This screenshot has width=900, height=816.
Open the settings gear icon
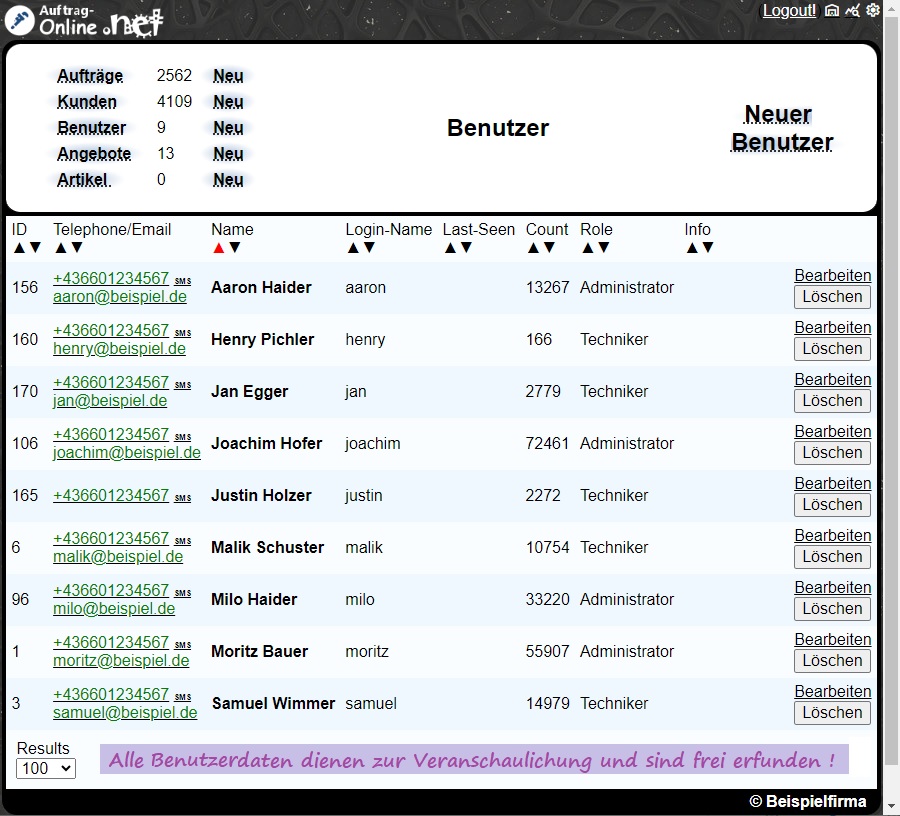[x=873, y=11]
